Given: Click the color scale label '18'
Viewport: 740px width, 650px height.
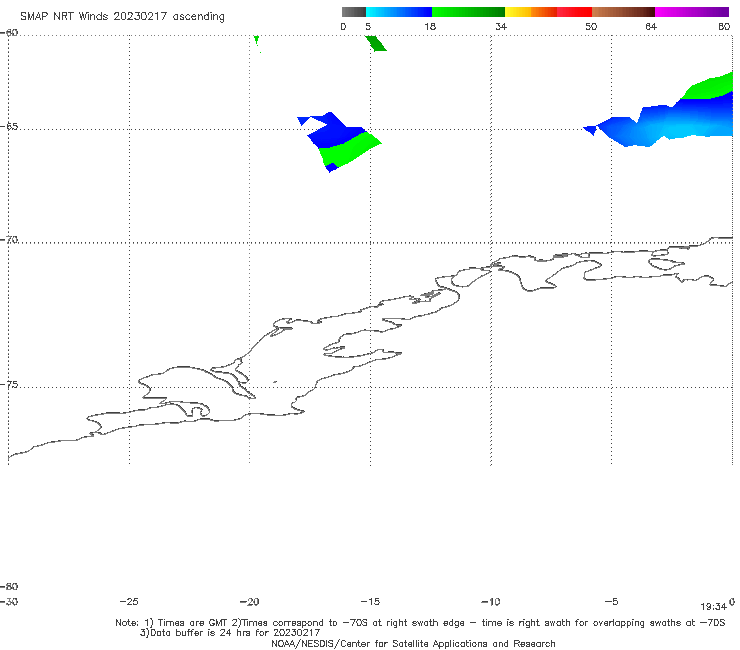Looking at the screenshot, I should pyautogui.click(x=430, y=26).
